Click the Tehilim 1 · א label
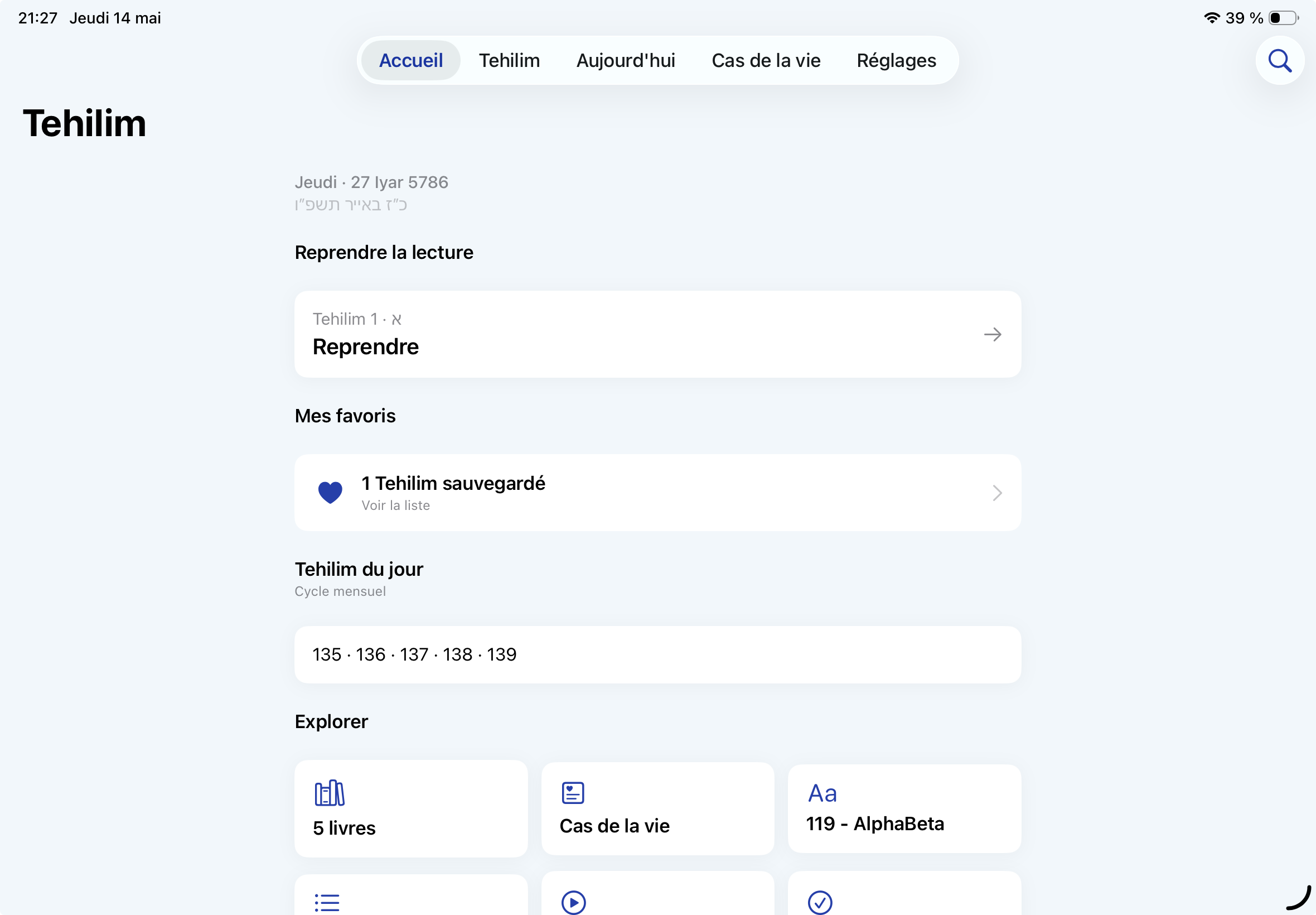1316x915 pixels. 357,319
